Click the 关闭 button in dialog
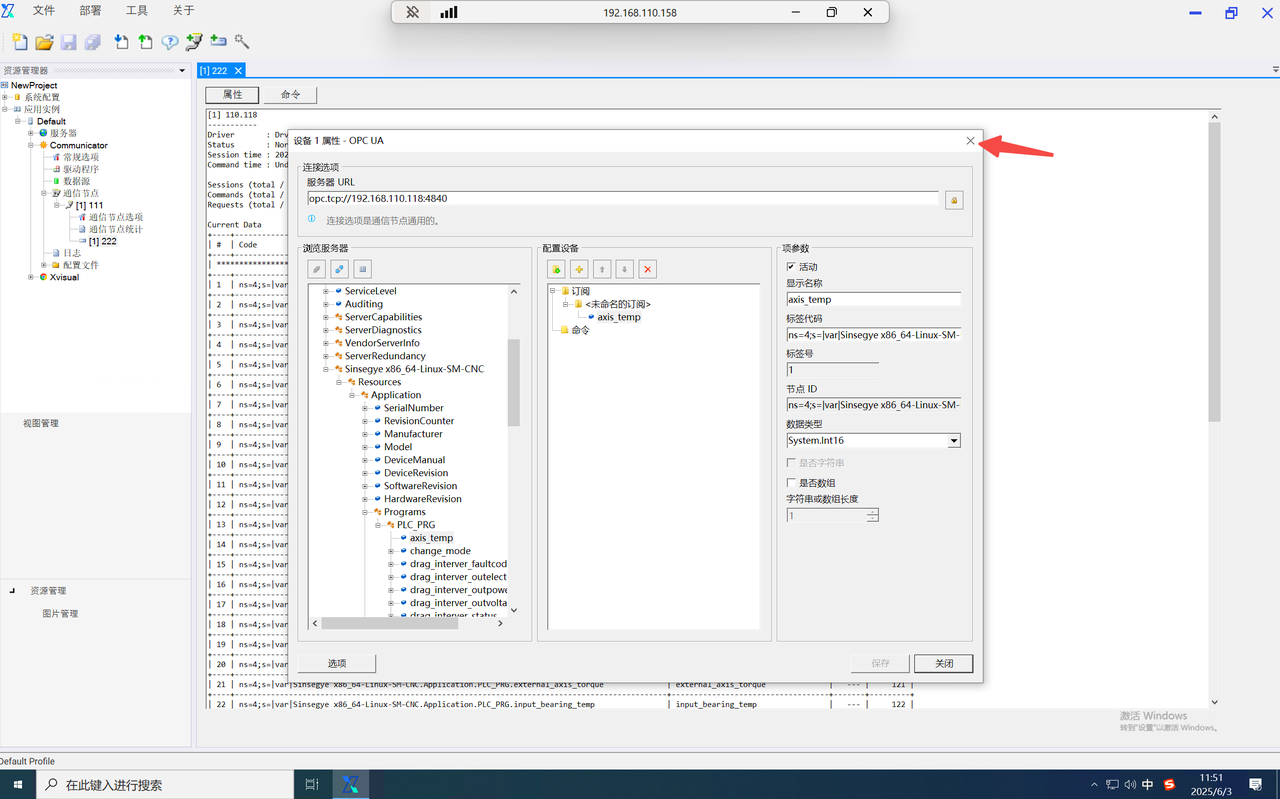This screenshot has height=799, width=1280. coord(944,664)
